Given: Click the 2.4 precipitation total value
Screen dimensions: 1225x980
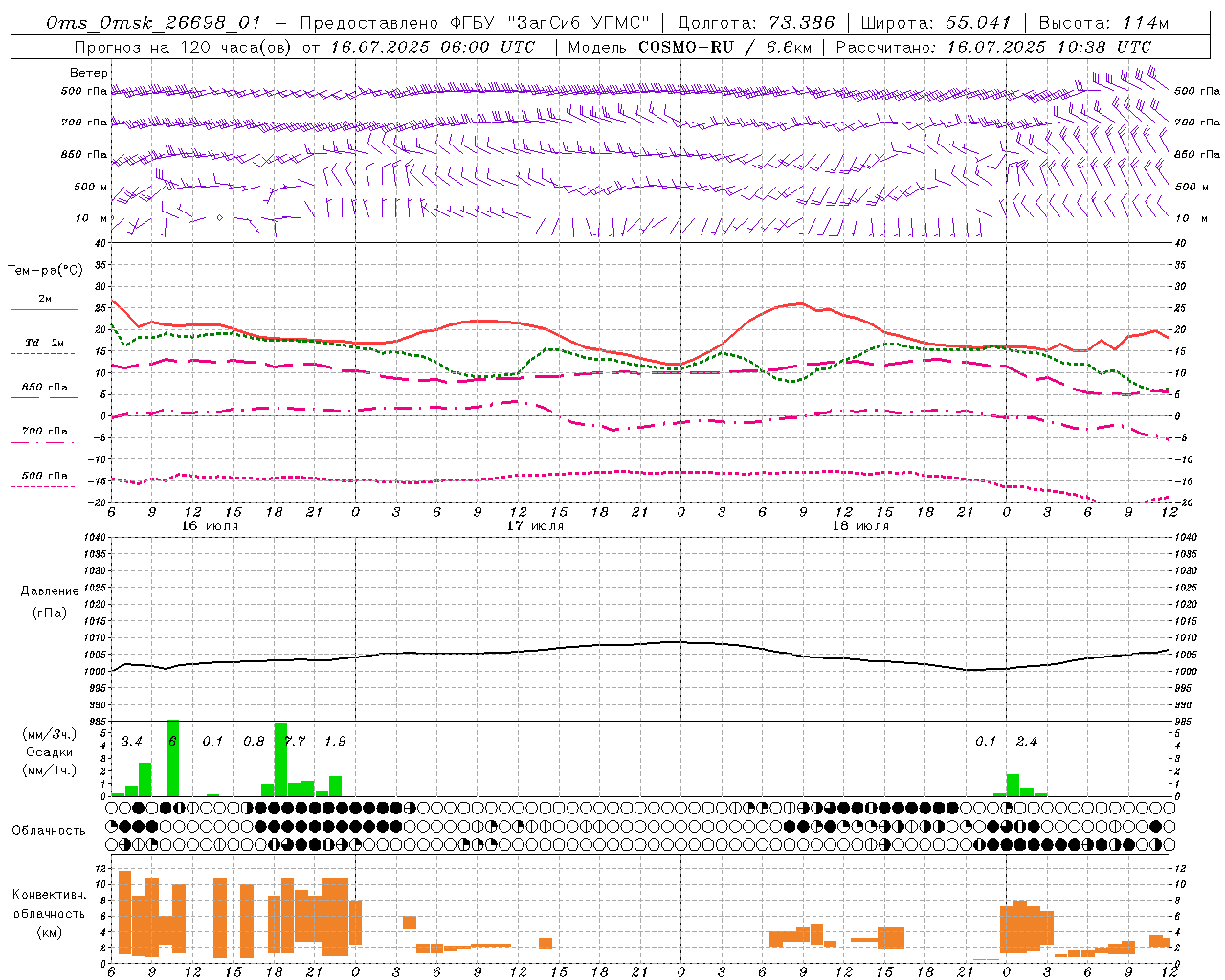Looking at the screenshot, I should tap(1026, 742).
